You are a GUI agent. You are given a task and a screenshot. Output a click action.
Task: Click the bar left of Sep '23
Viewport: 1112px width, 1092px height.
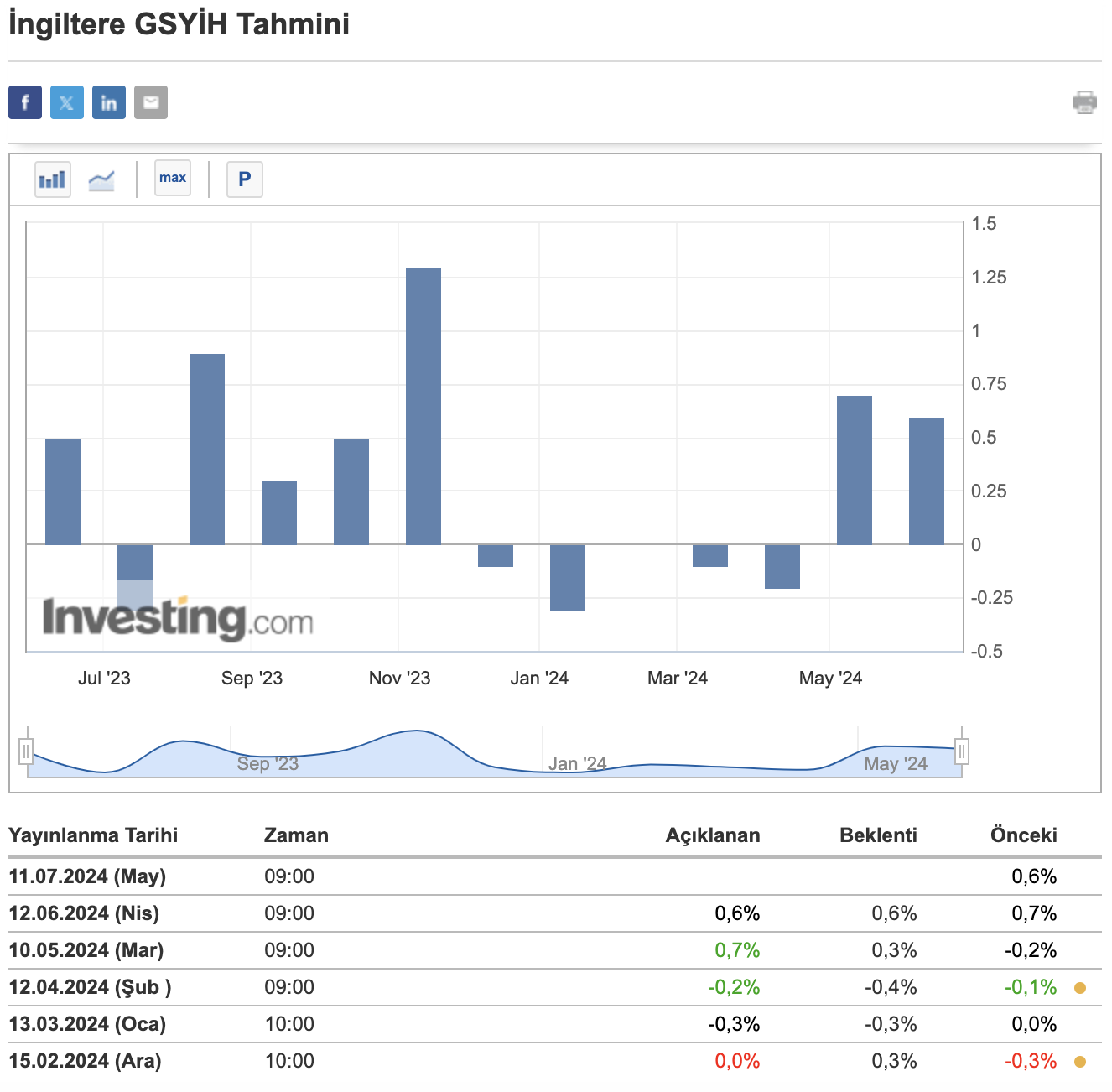(x=207, y=450)
